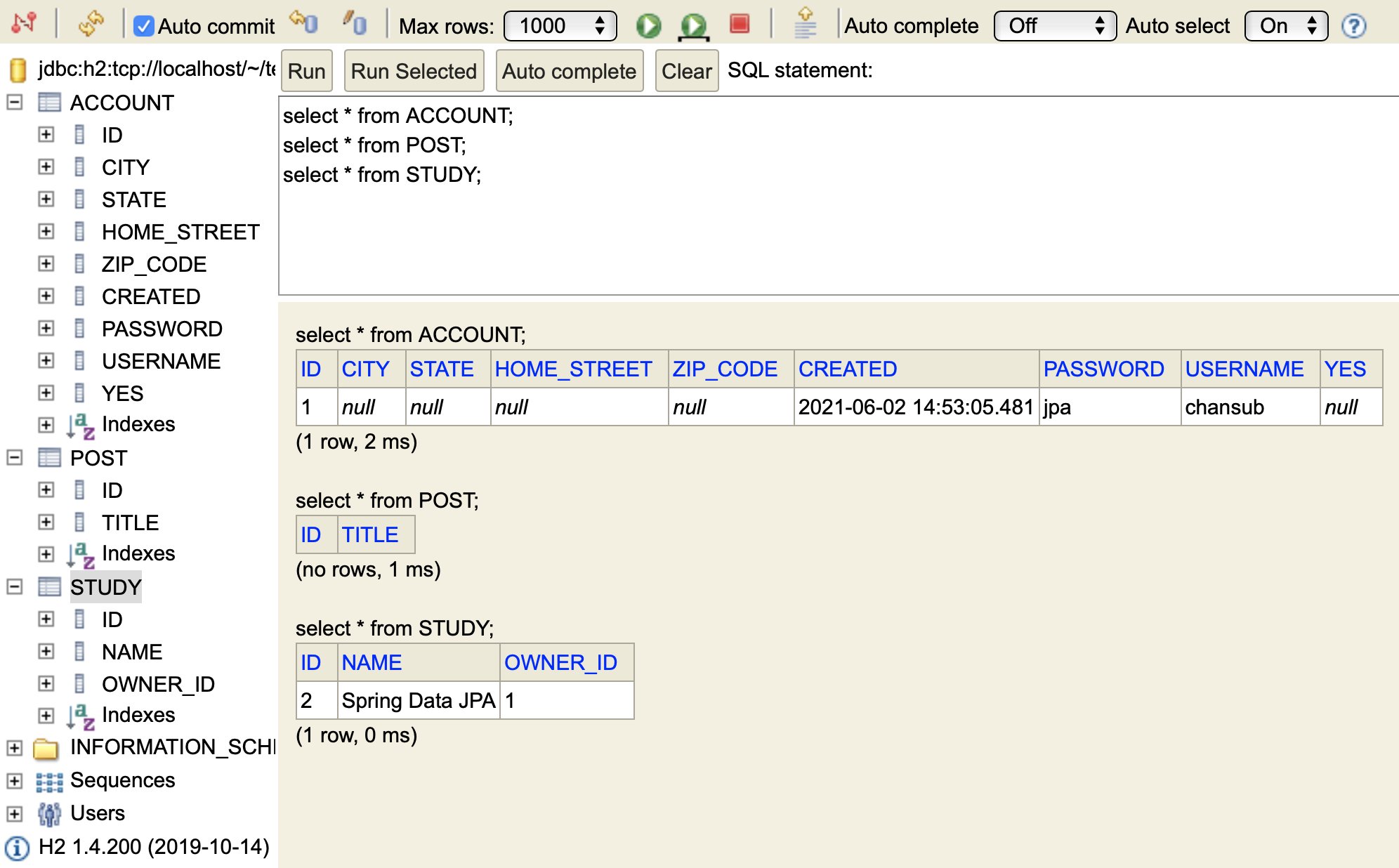Click the CREATED column header link
This screenshot has width=1399, height=868.
click(x=847, y=369)
